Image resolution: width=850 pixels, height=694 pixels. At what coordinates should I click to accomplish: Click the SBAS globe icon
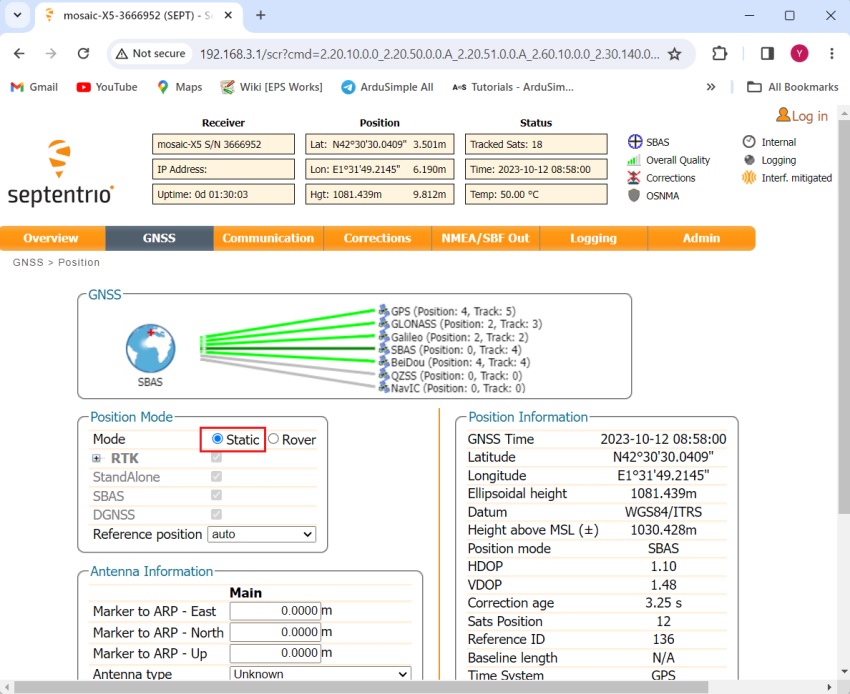[x=150, y=349]
